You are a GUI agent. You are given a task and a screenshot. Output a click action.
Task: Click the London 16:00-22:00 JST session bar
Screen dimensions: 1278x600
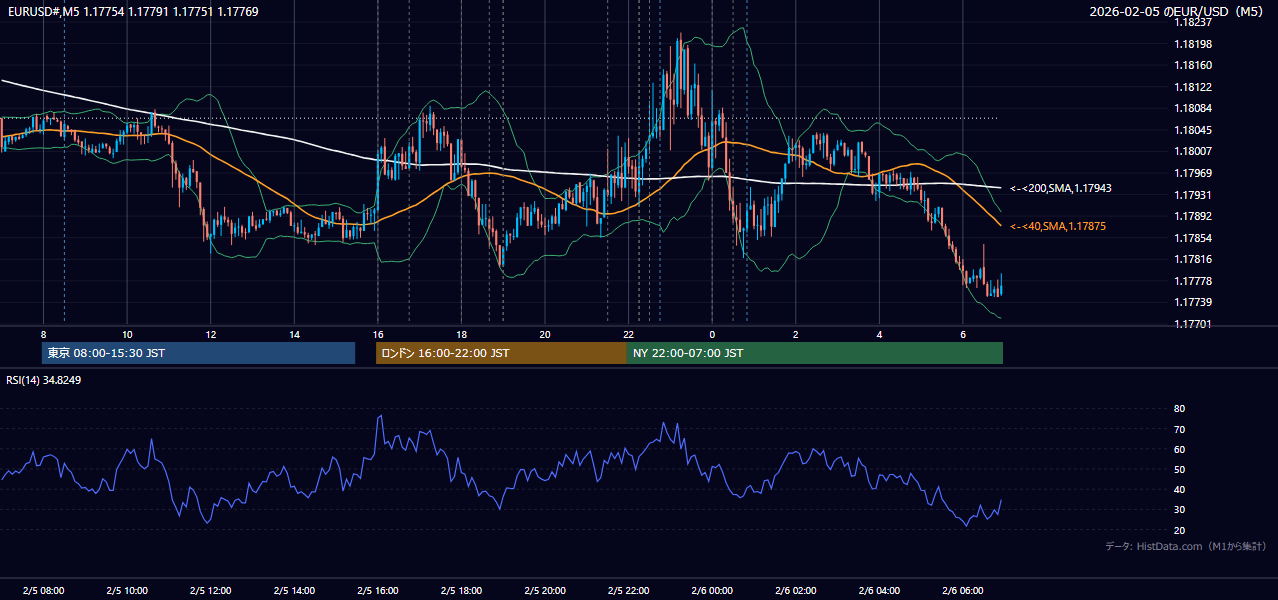pos(501,353)
